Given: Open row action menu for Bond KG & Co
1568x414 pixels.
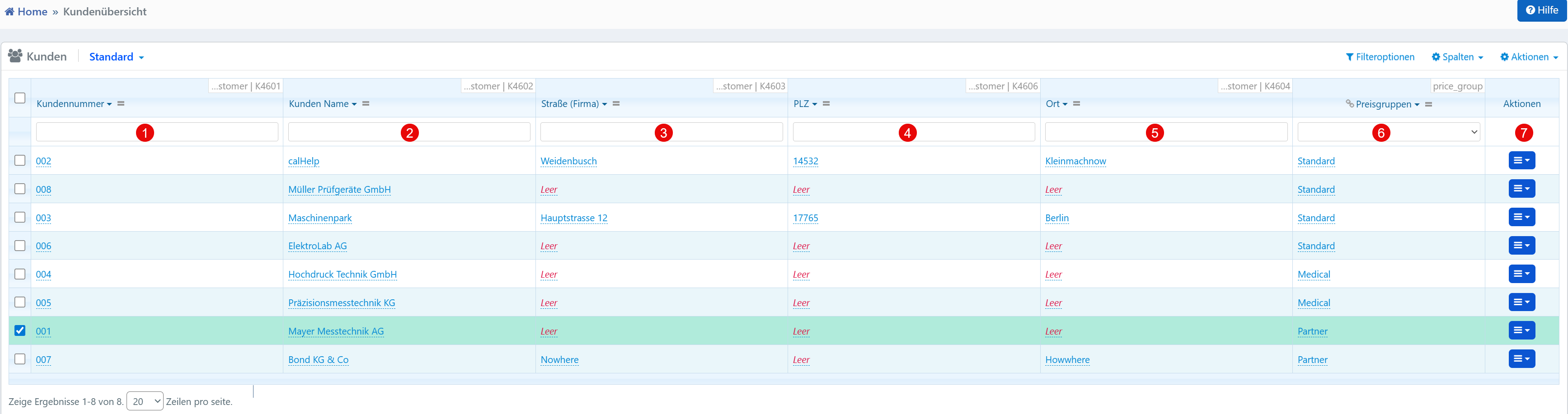Looking at the screenshot, I should click(1521, 359).
